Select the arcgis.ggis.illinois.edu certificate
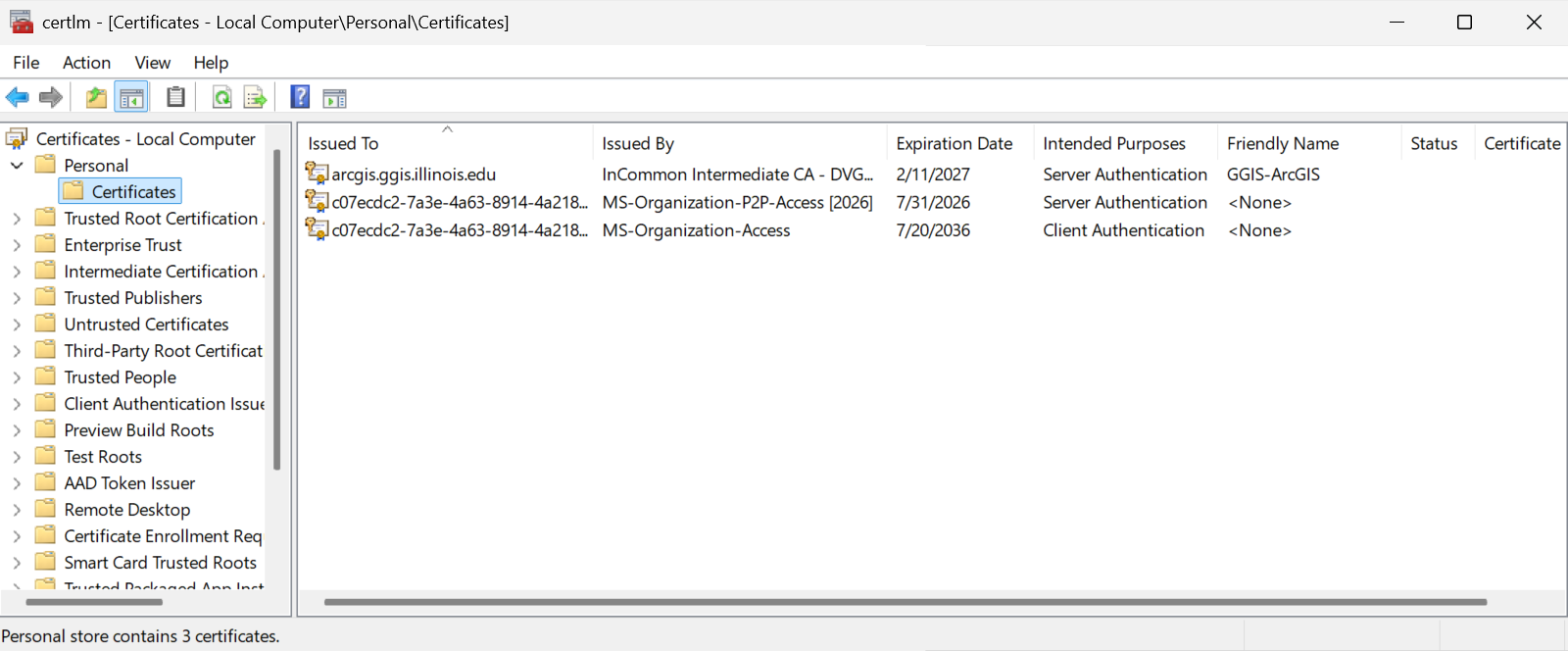1568x651 pixels. point(414,174)
